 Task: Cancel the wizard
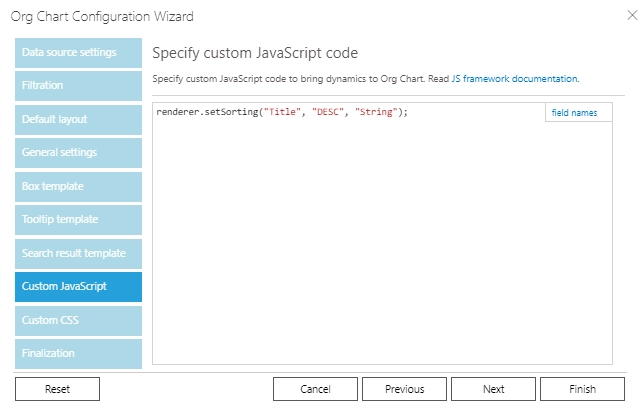315,389
